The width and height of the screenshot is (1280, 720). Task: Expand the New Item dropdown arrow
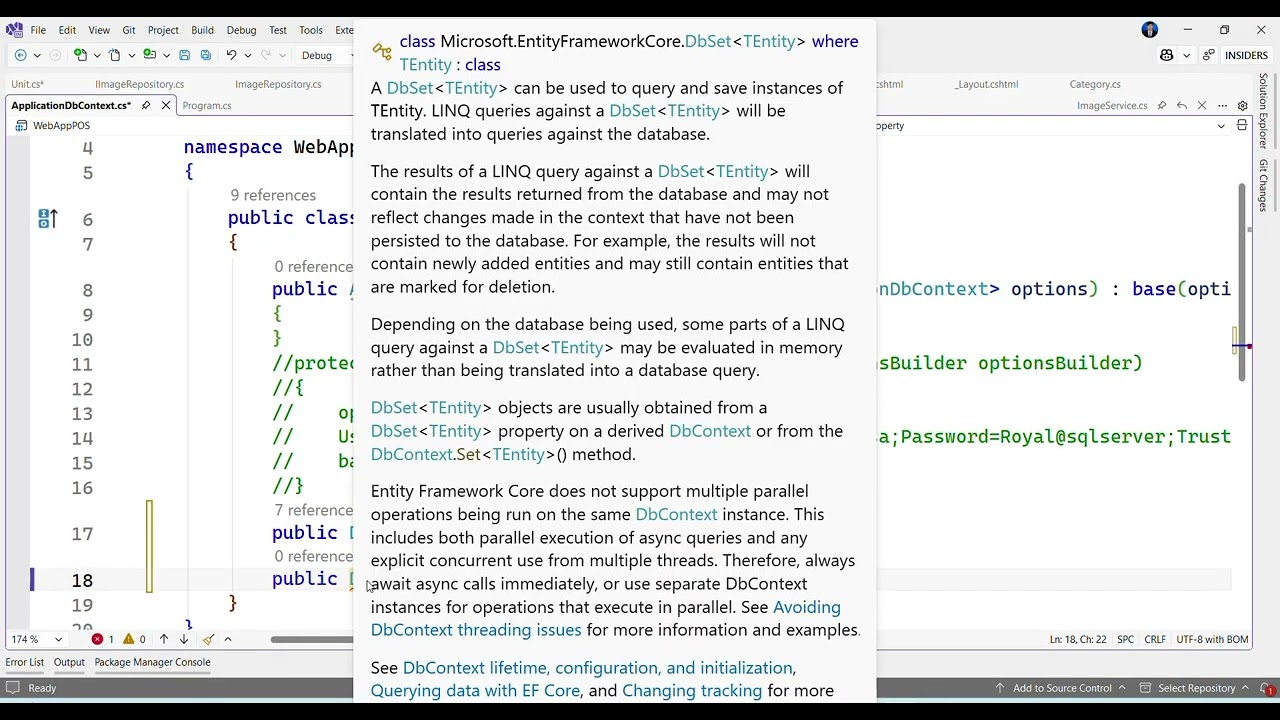pos(95,55)
